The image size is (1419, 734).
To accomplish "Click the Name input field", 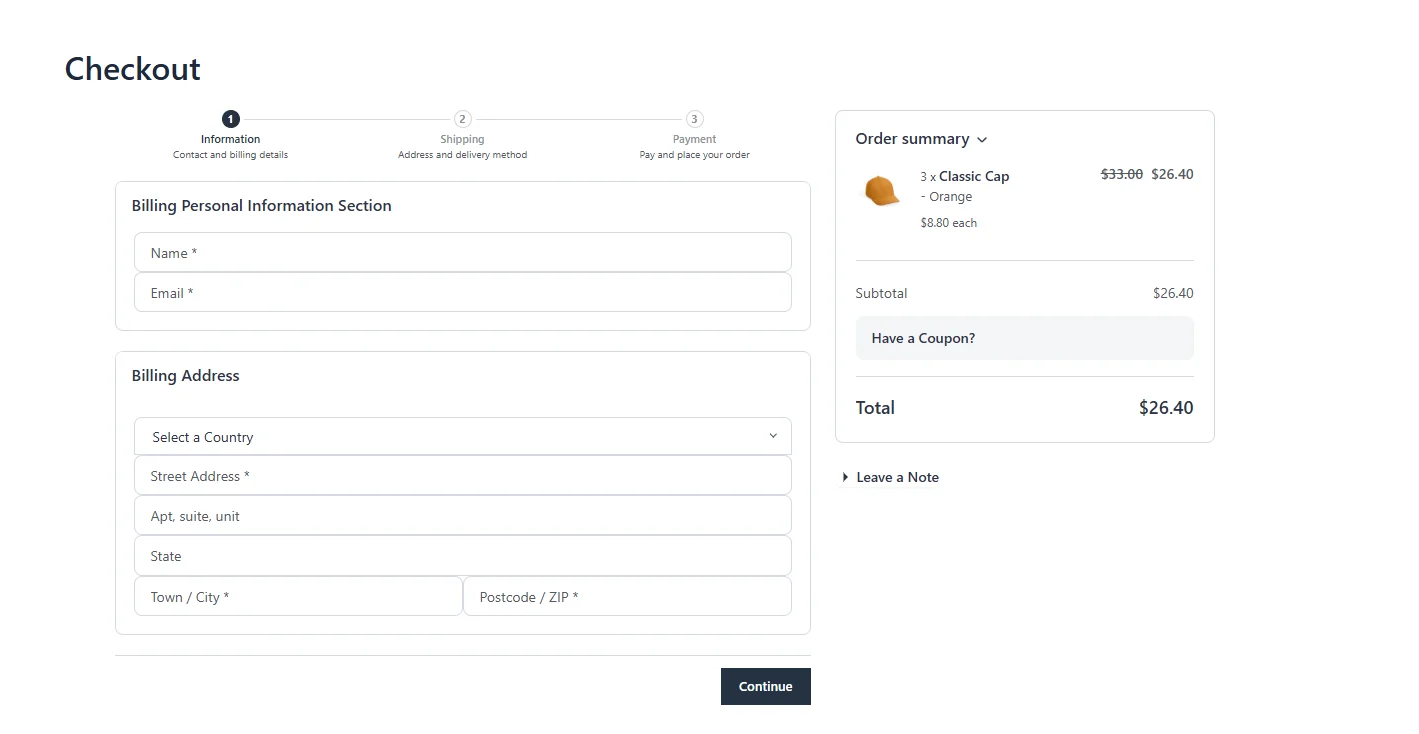I will pyautogui.click(x=463, y=253).
